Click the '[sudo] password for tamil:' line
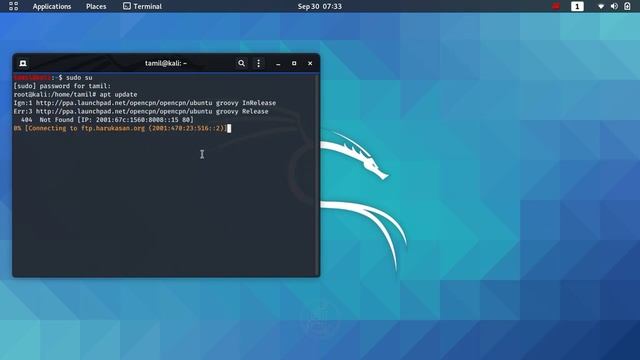The image size is (640, 360). point(62,86)
